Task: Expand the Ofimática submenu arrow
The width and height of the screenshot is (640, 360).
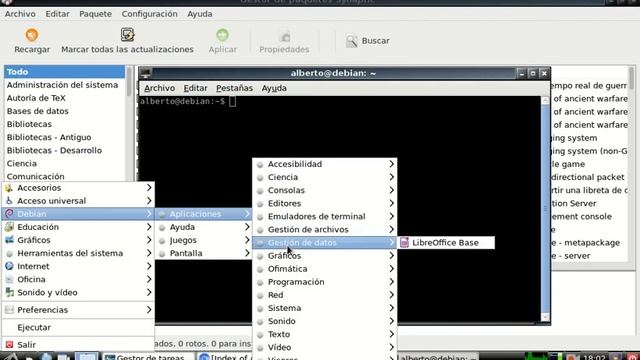Action: point(391,269)
